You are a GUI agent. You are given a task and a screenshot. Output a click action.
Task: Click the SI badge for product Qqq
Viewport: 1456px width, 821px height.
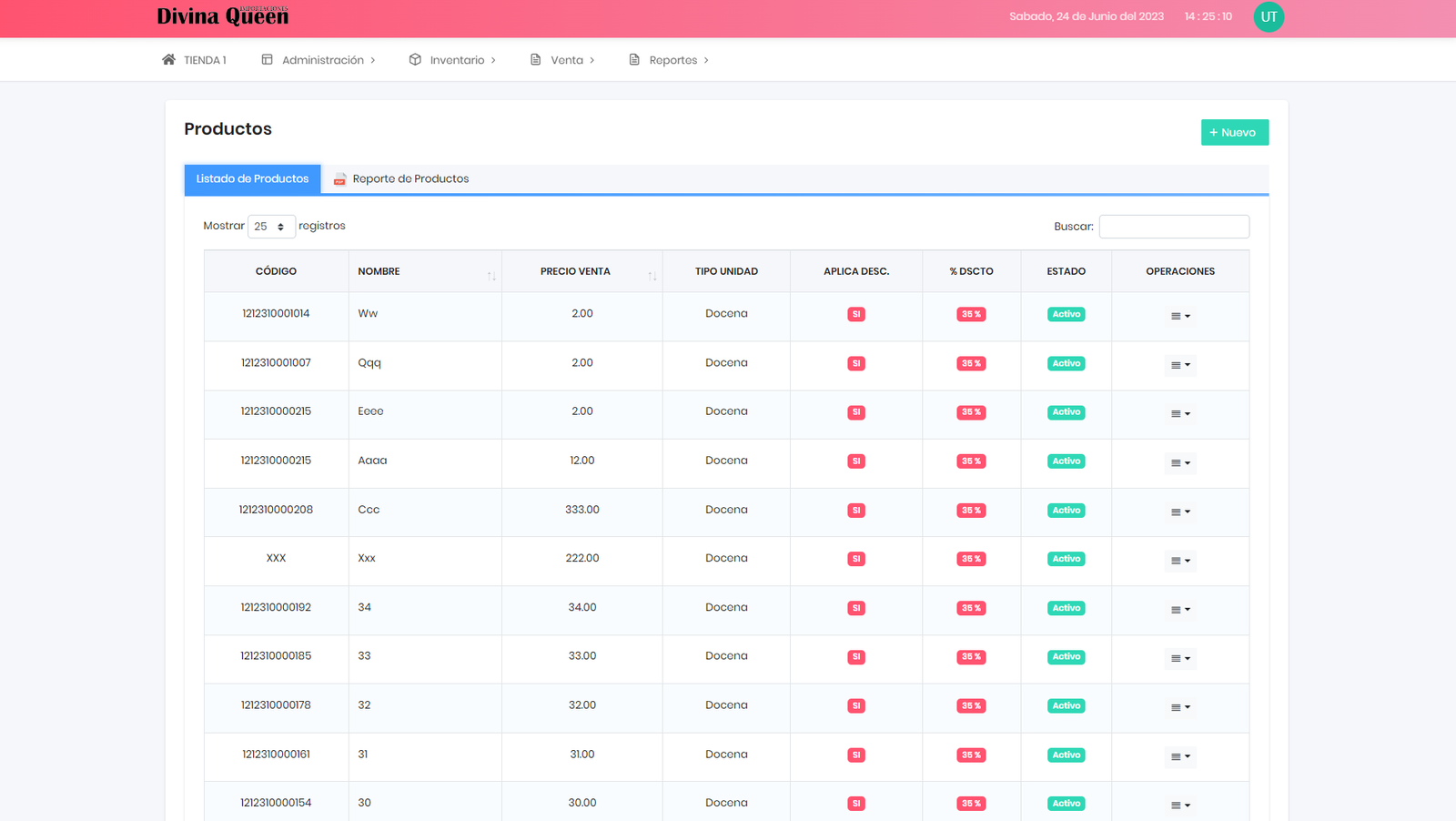tap(855, 363)
